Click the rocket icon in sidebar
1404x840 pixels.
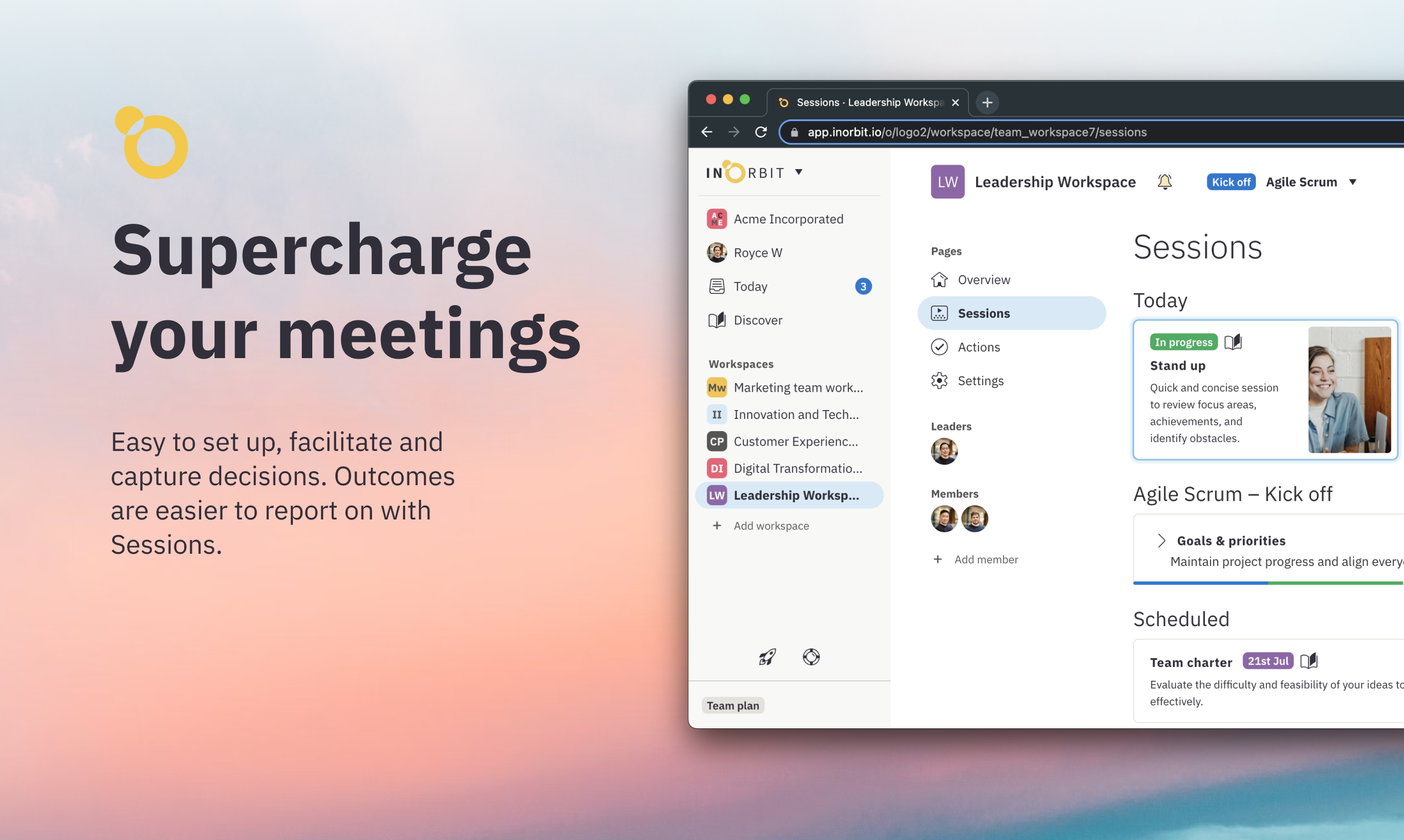pyautogui.click(x=767, y=657)
